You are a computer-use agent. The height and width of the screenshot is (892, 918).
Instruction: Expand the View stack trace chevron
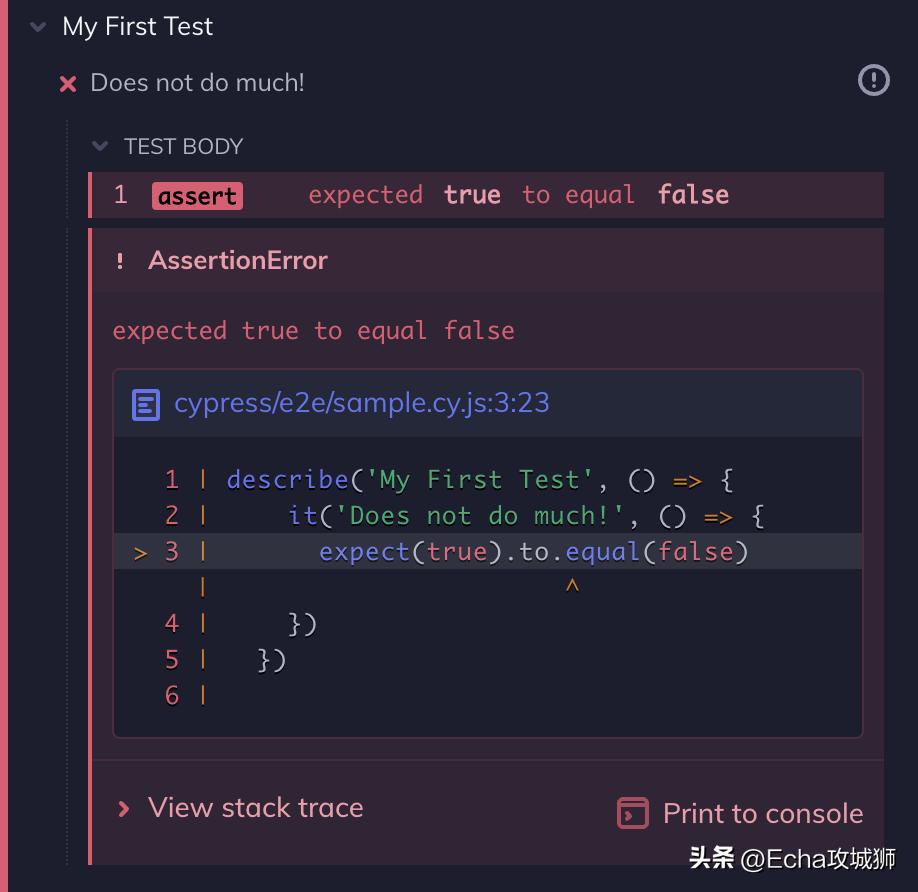(124, 808)
